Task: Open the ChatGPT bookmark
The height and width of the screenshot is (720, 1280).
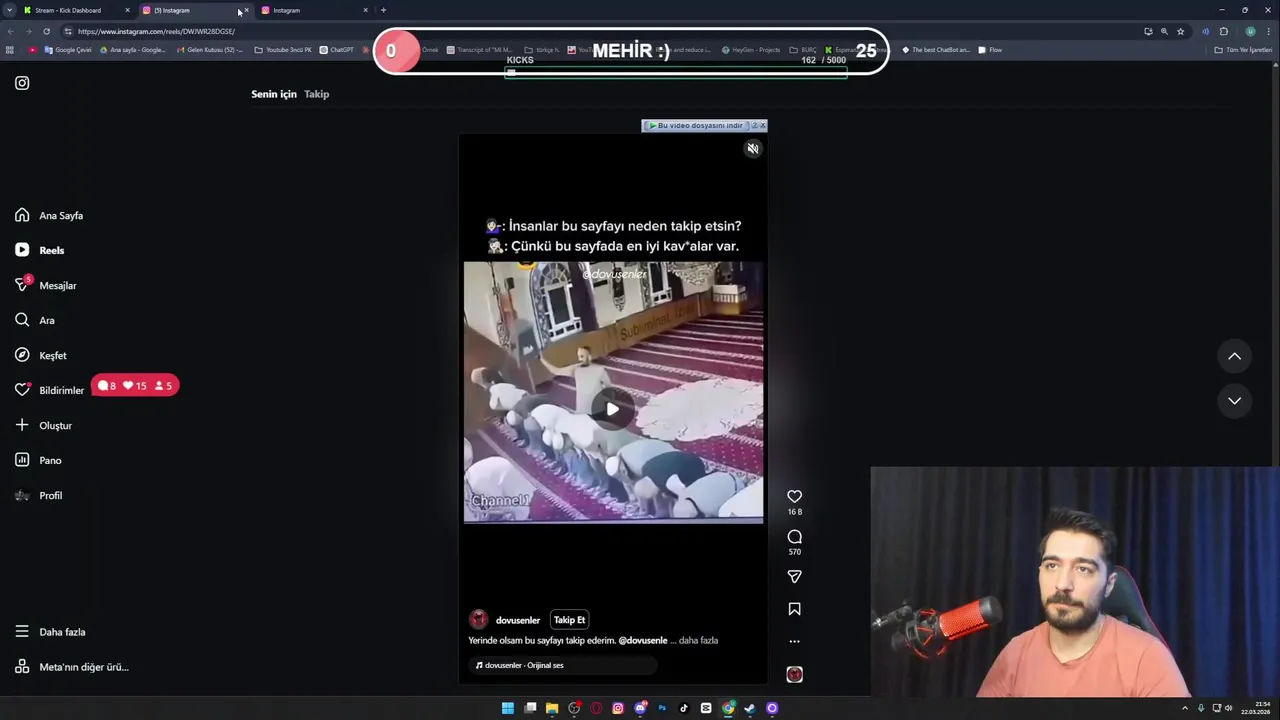Action: click(337, 50)
